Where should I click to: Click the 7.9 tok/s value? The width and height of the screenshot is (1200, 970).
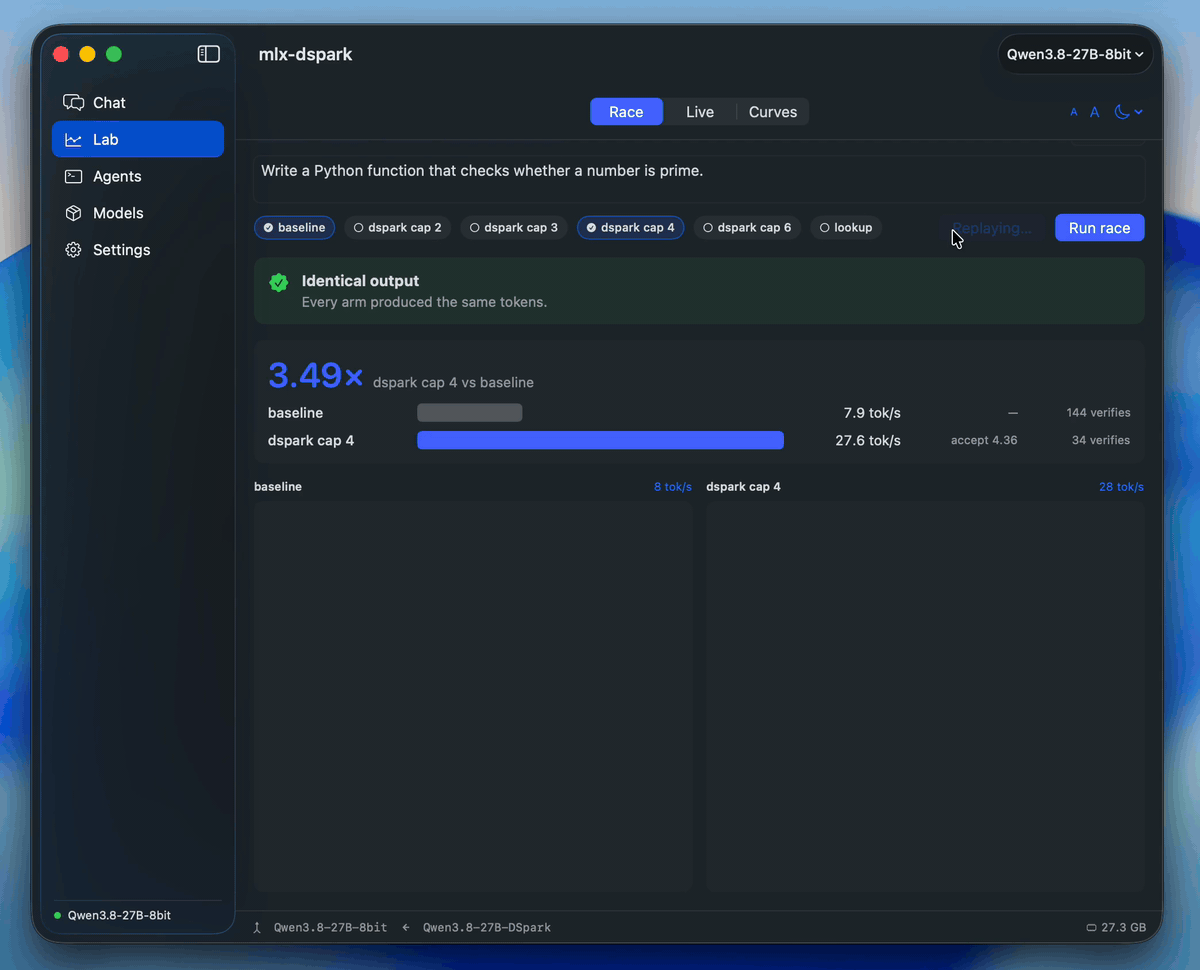click(872, 413)
